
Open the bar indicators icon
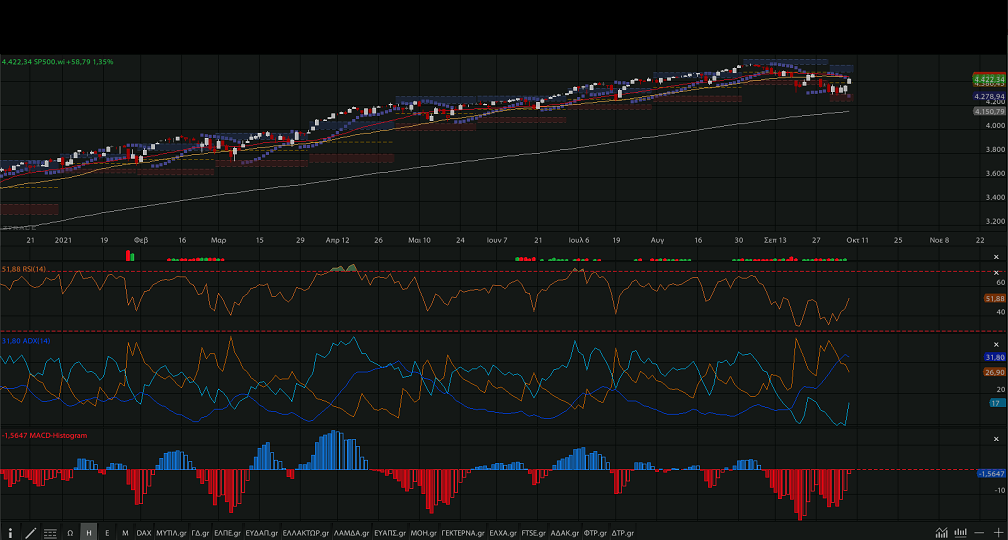pyautogui.click(x=960, y=532)
